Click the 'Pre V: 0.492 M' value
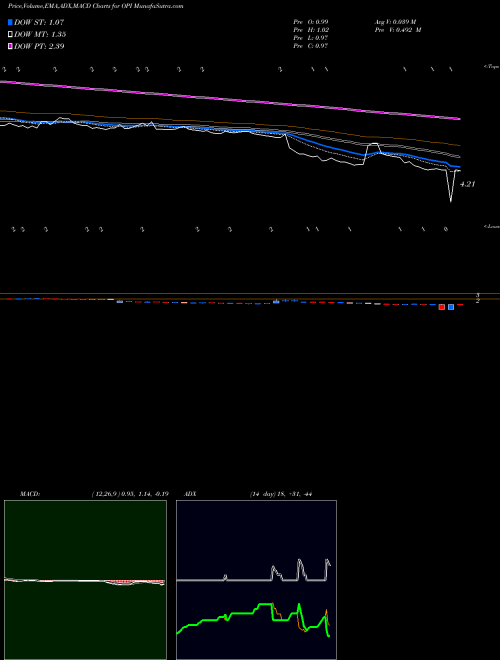This screenshot has width=500, height=660. click(398, 30)
